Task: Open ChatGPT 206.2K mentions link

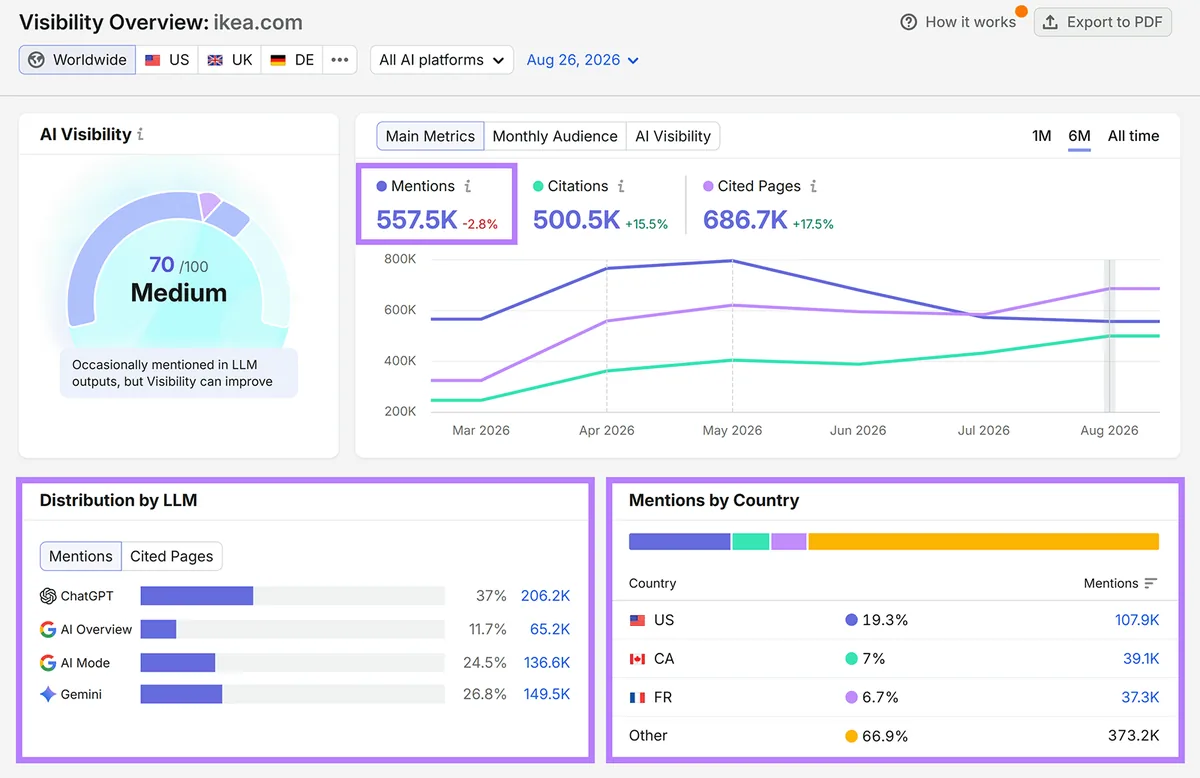Action: pos(545,596)
